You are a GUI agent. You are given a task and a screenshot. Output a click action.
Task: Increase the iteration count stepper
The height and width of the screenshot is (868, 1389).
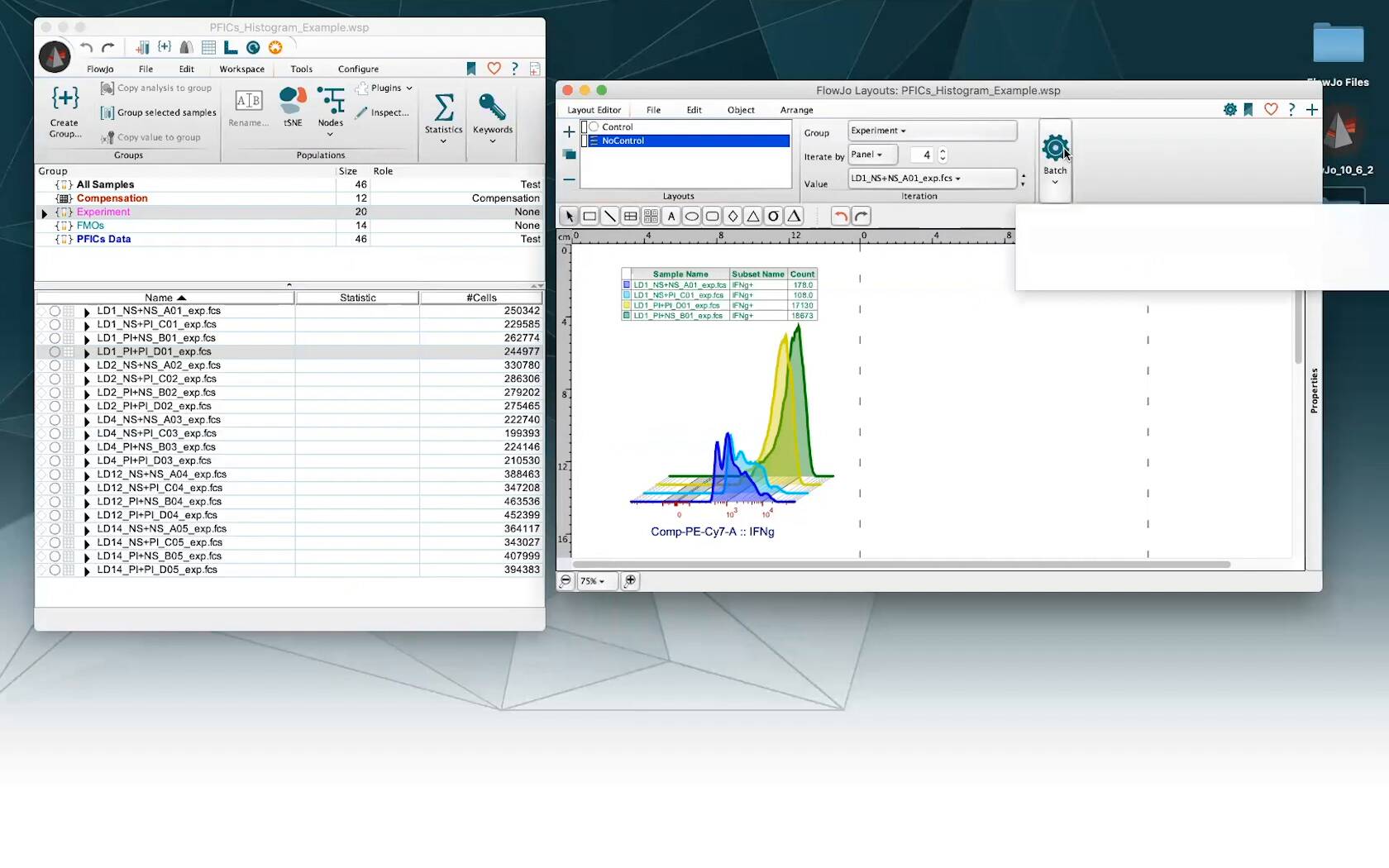(x=943, y=151)
